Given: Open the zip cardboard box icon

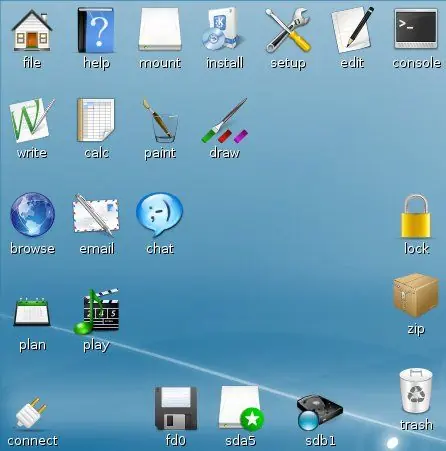Looking at the screenshot, I should pyautogui.click(x=416, y=295).
